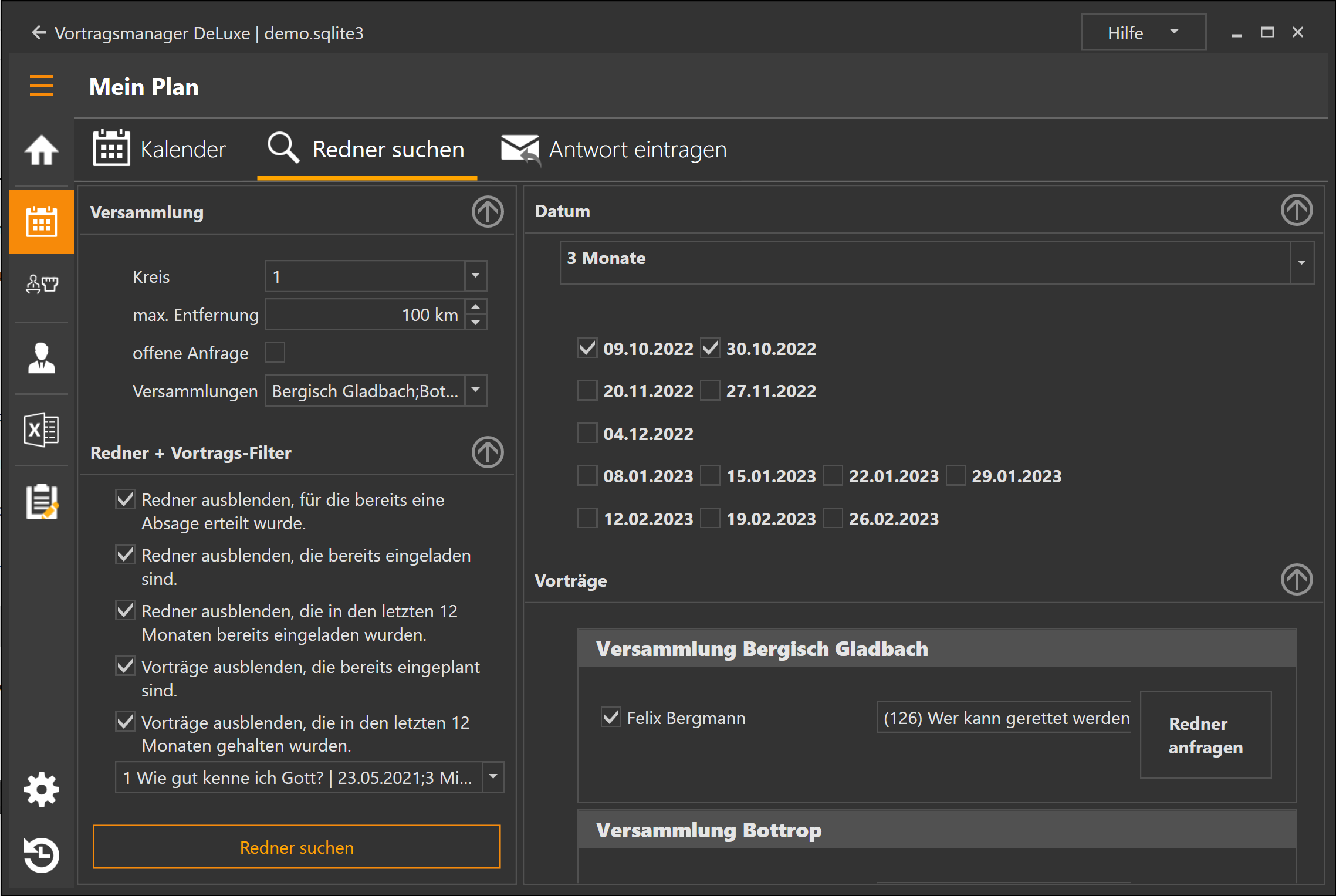This screenshot has height=896, width=1336.
Task: Switch to the Kalender tab
Action: [160, 149]
